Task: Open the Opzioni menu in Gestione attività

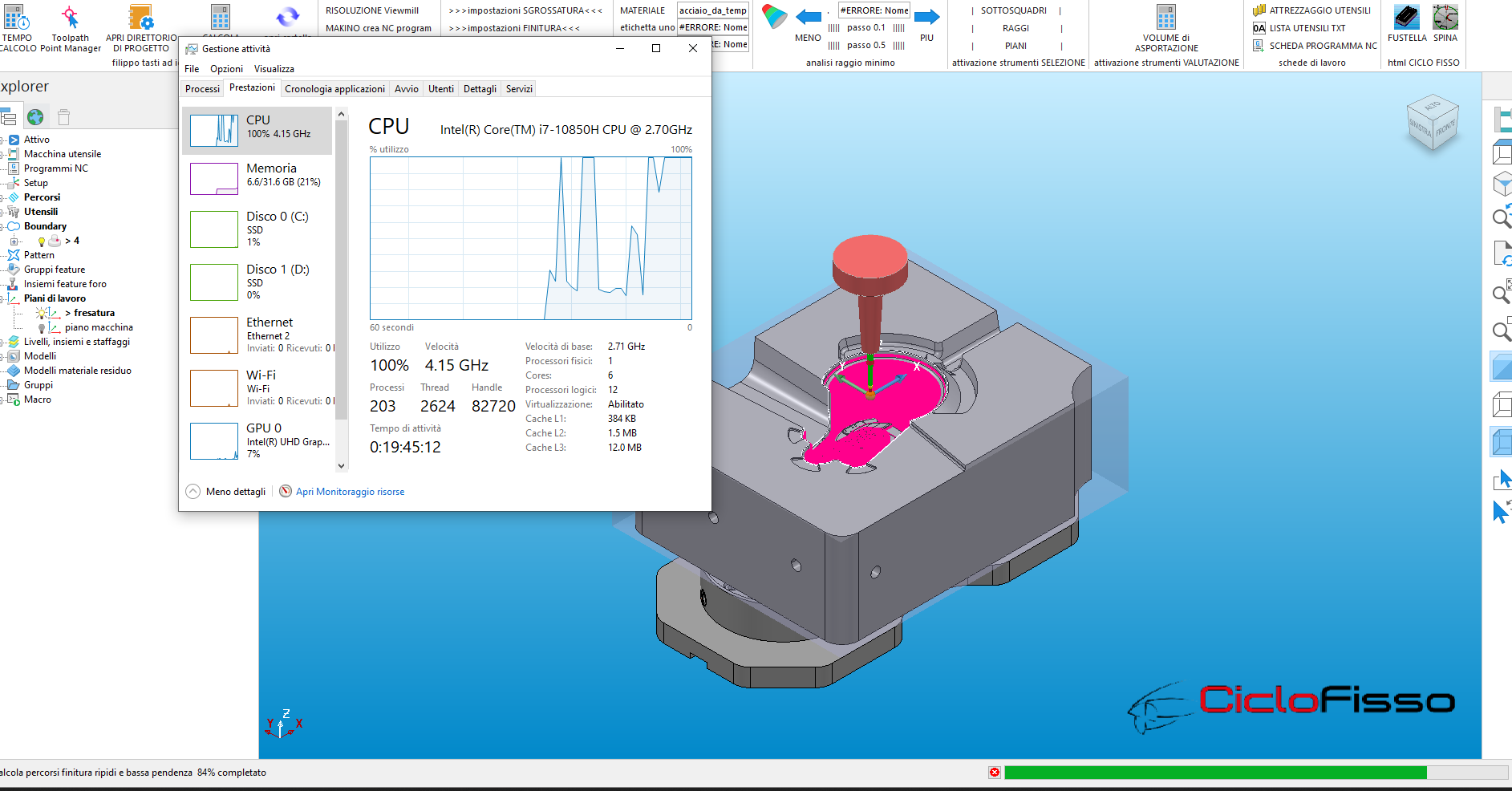Action: coord(226,69)
